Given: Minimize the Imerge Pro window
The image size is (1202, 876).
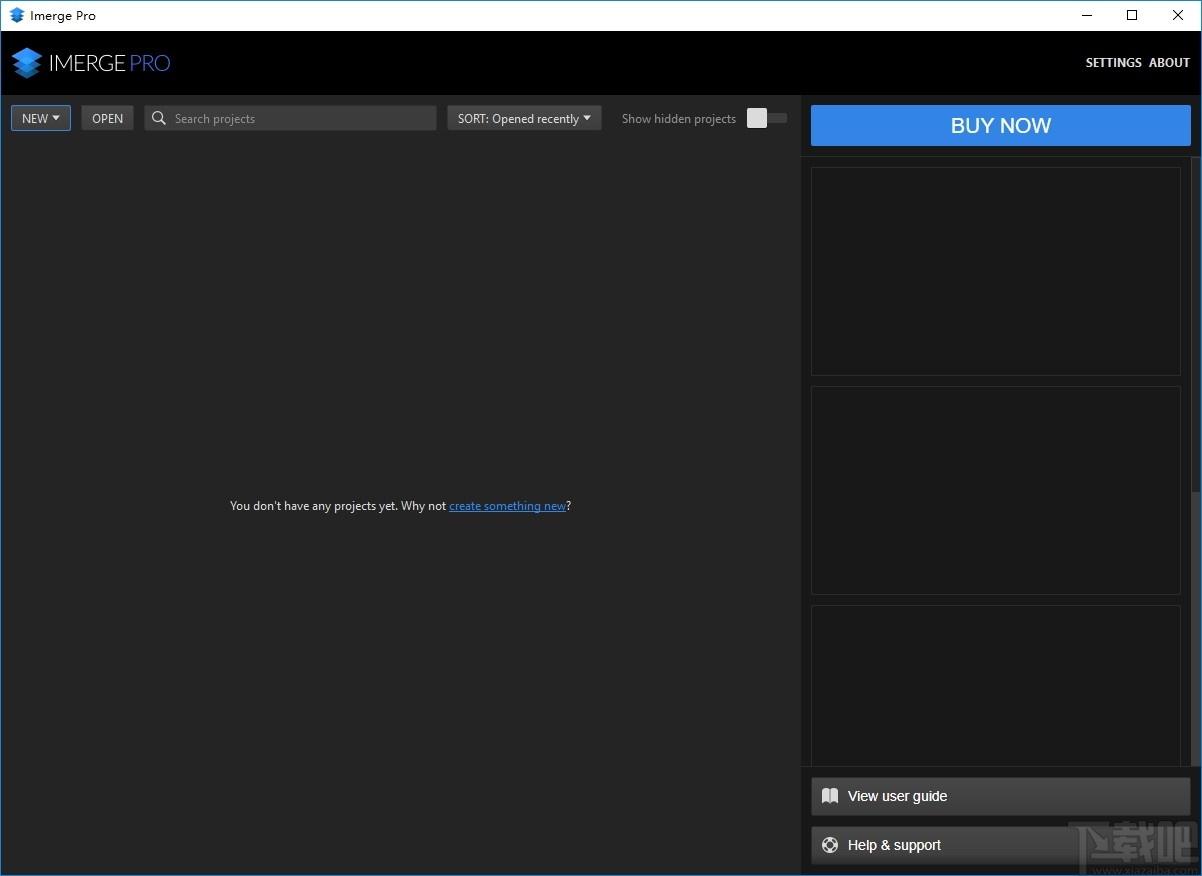Looking at the screenshot, I should point(1087,15).
